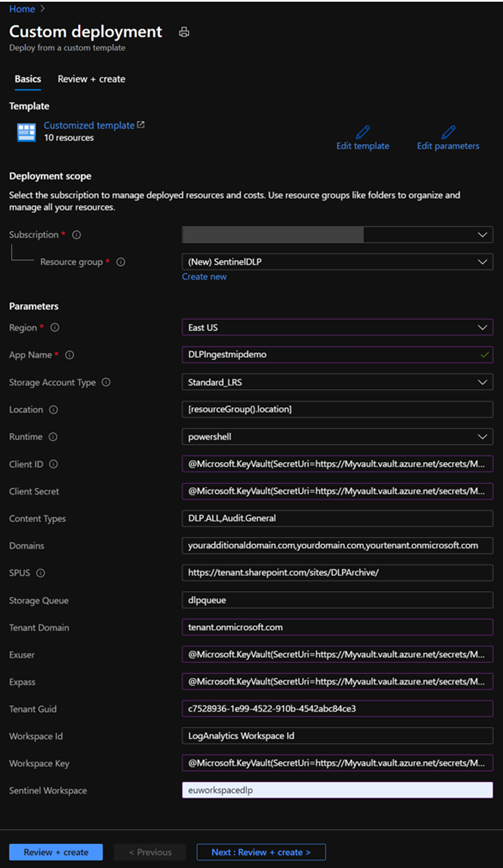Click the 'Deployment scope' heading

click(x=50, y=176)
